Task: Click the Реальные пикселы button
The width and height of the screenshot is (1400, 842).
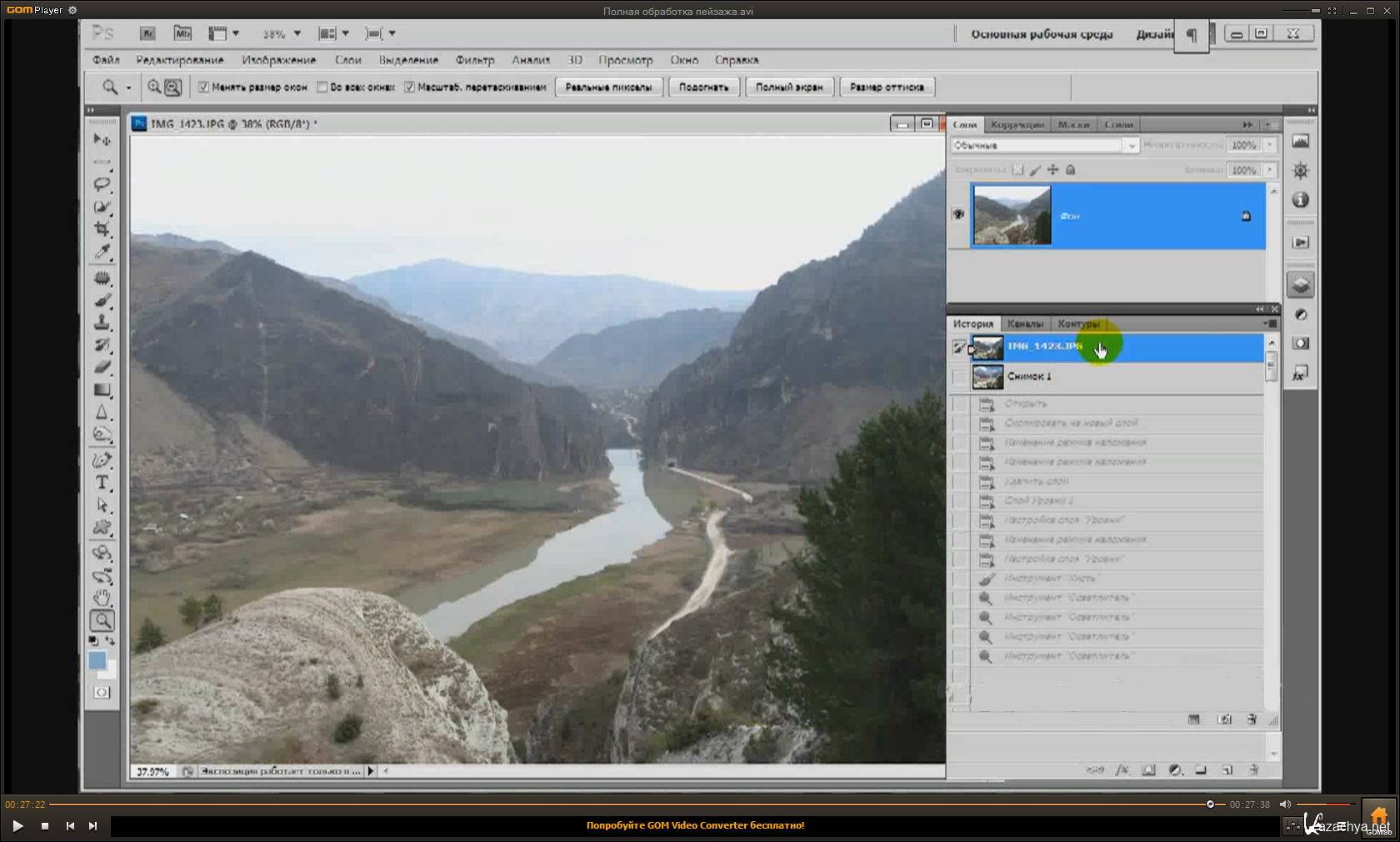Action: click(608, 87)
